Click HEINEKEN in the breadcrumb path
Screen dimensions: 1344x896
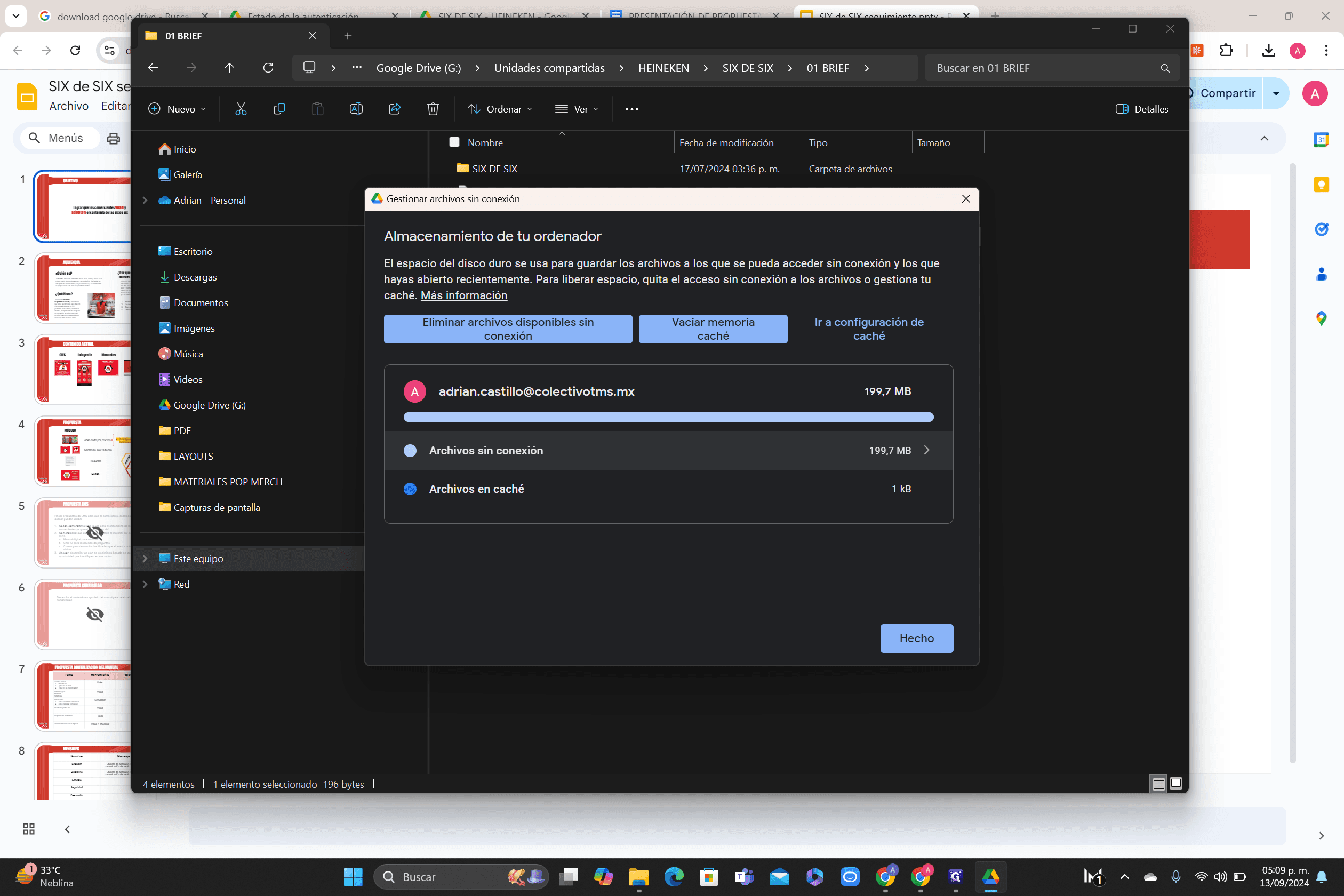(663, 68)
